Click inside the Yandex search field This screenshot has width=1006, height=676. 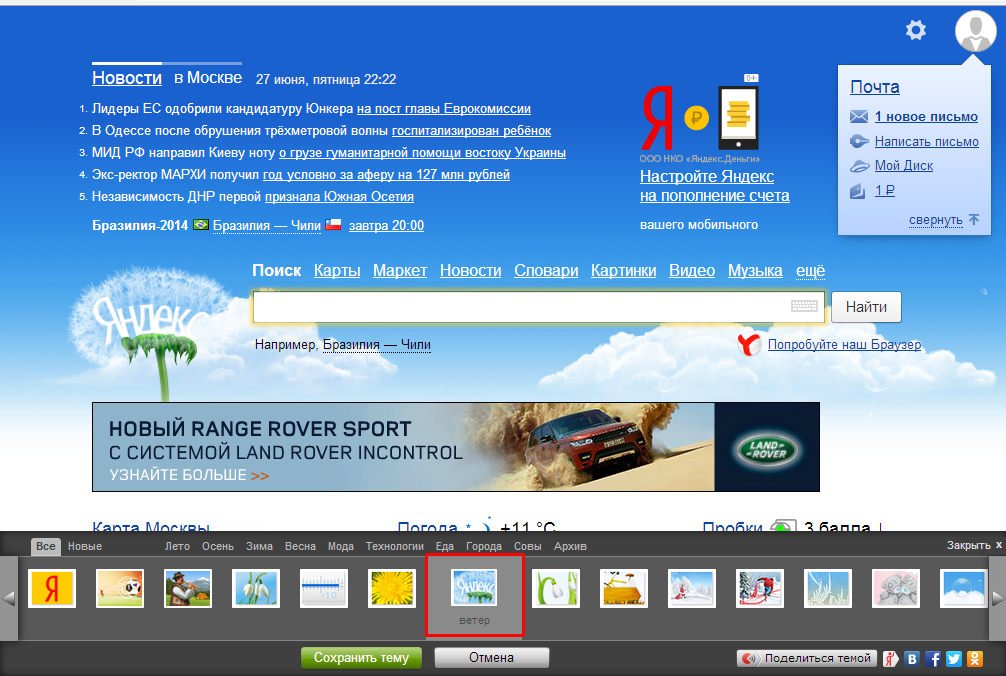[x=520, y=307]
